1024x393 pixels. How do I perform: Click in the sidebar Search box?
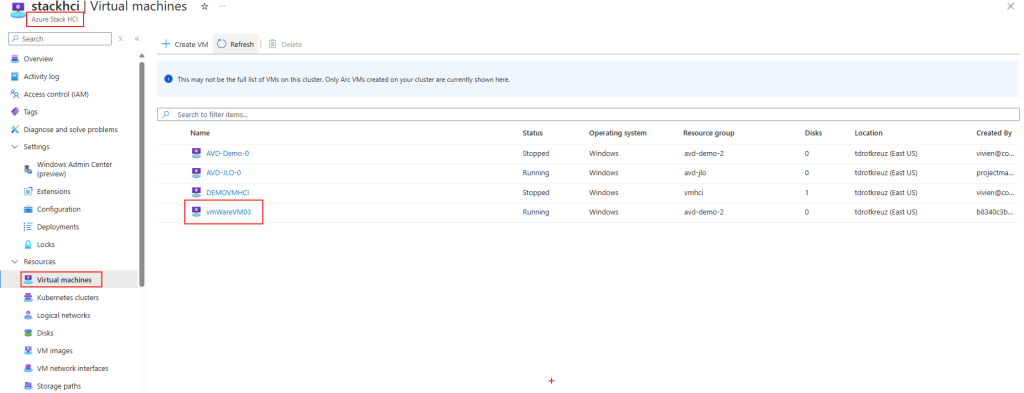(60, 39)
